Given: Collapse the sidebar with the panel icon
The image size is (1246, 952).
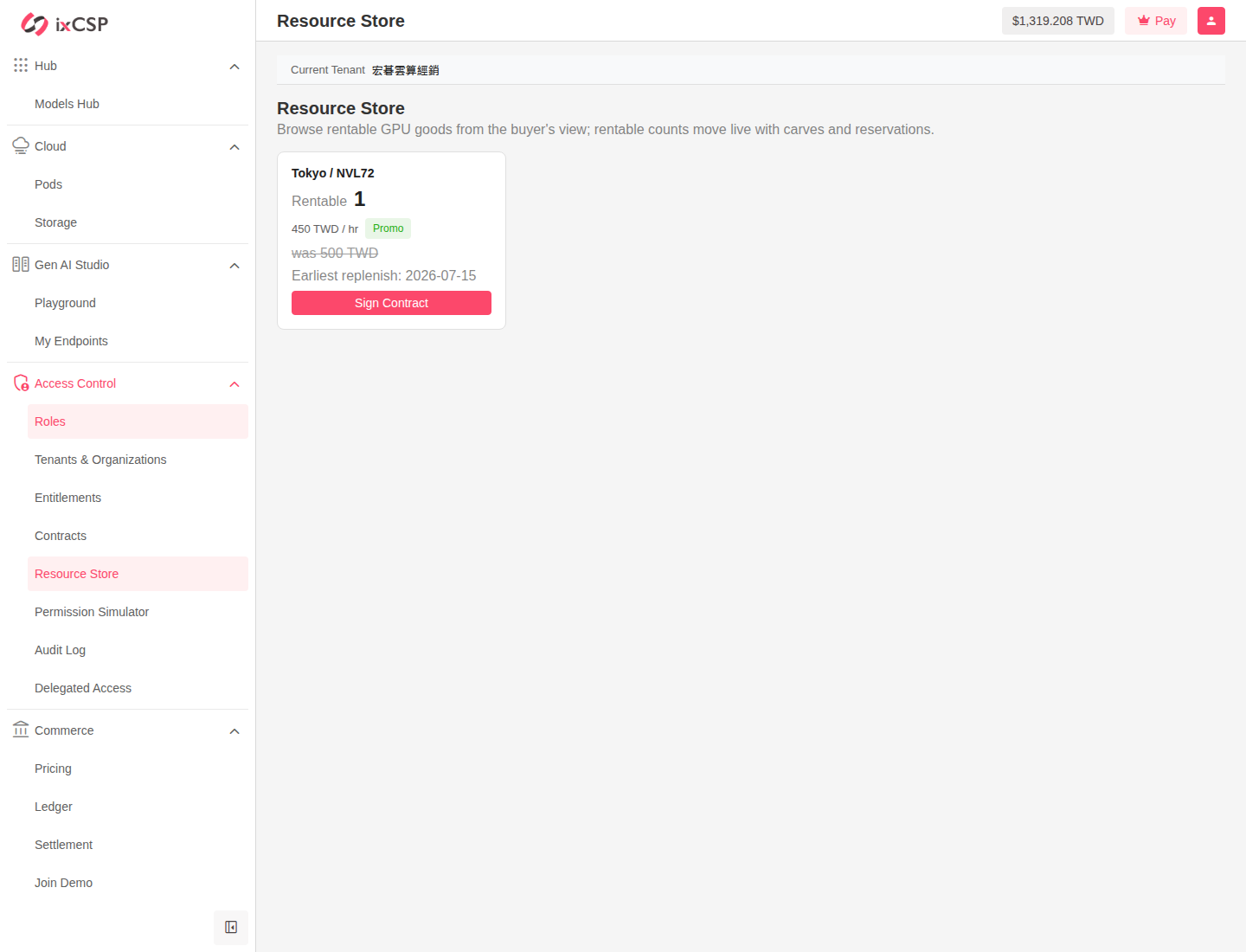Looking at the screenshot, I should tap(231, 927).
